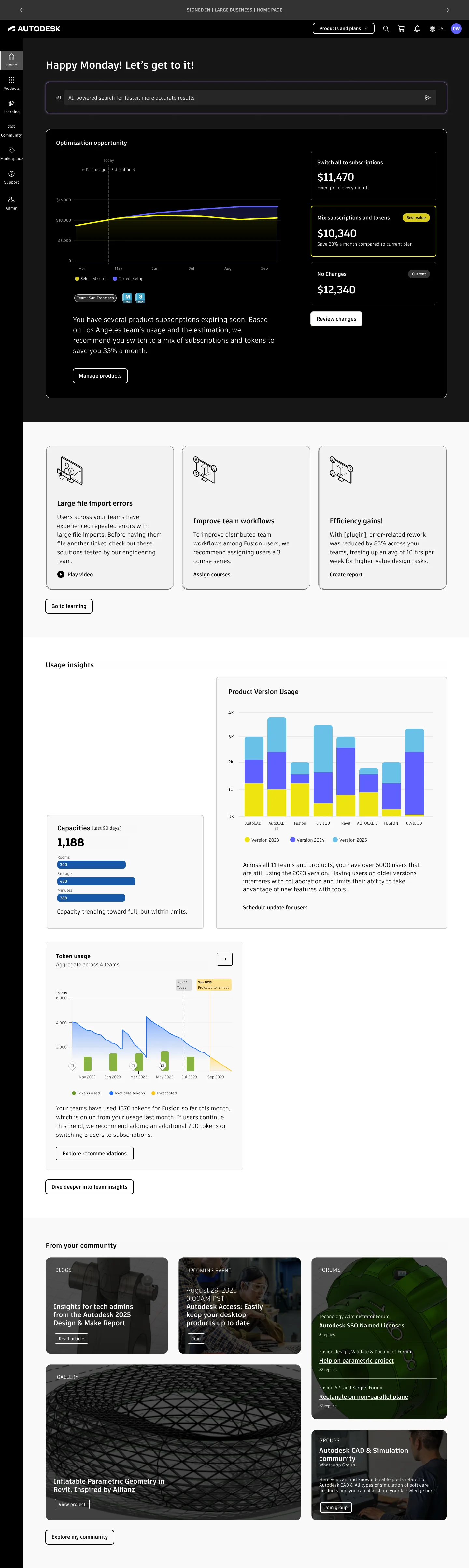Screen dimensions: 469x1568
Task: Click View project on gallery card
Action: (72, 1504)
